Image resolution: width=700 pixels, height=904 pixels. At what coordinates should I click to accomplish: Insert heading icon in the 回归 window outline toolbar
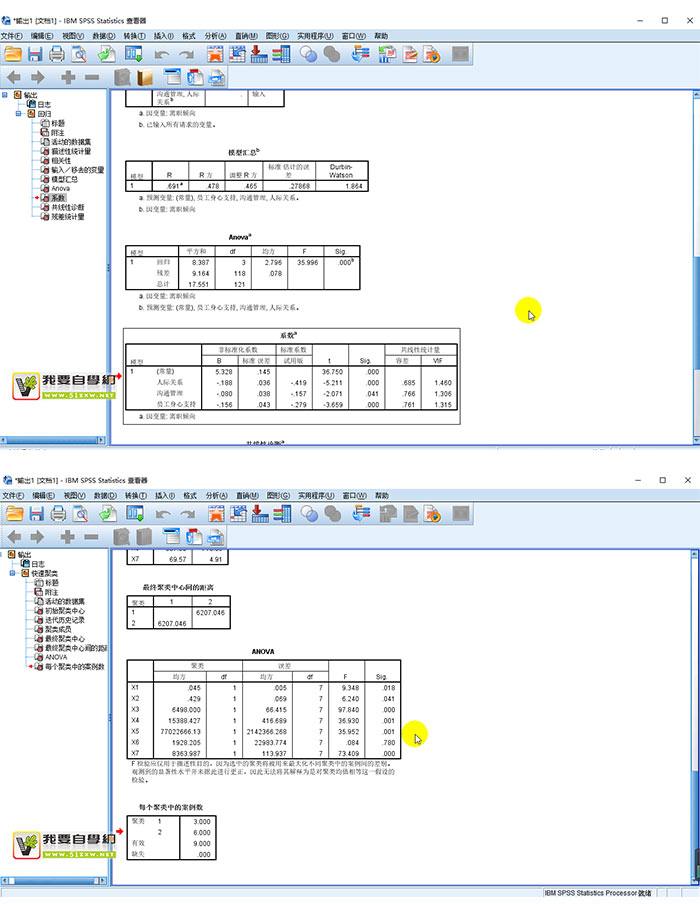pyautogui.click(x=172, y=77)
